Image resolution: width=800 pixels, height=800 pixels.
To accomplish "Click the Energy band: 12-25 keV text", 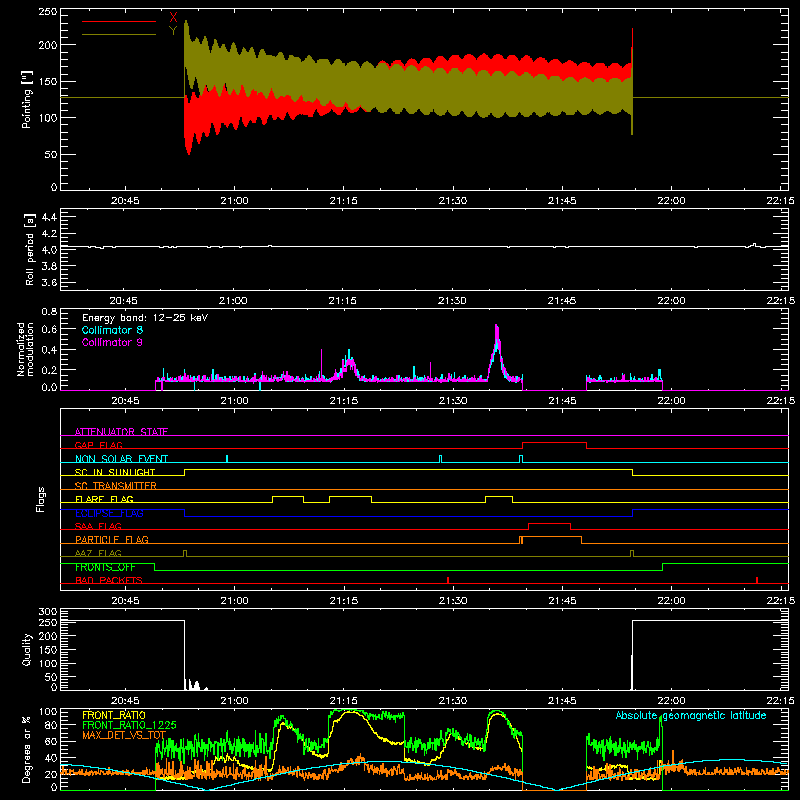I will (145, 318).
